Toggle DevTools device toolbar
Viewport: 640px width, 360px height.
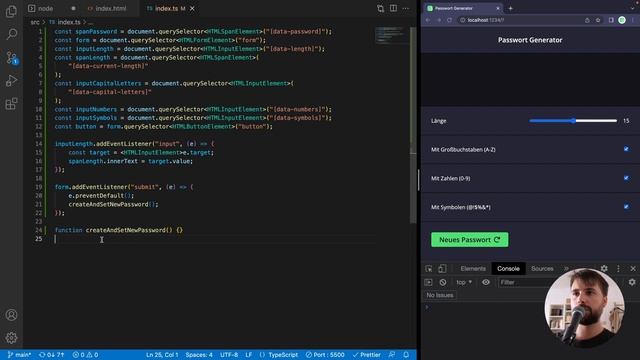click(442, 269)
